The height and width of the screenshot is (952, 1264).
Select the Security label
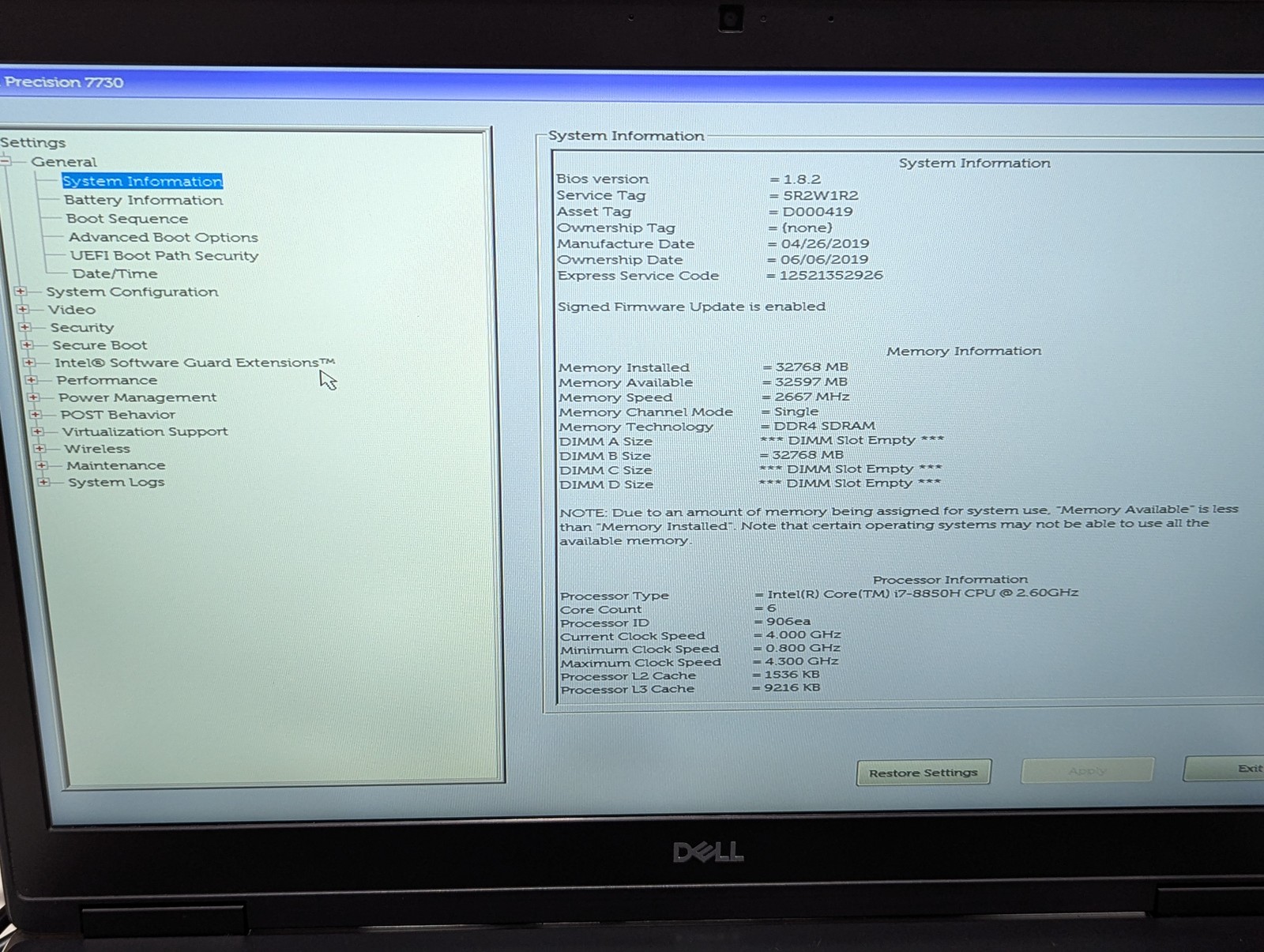pyautogui.click(x=82, y=327)
